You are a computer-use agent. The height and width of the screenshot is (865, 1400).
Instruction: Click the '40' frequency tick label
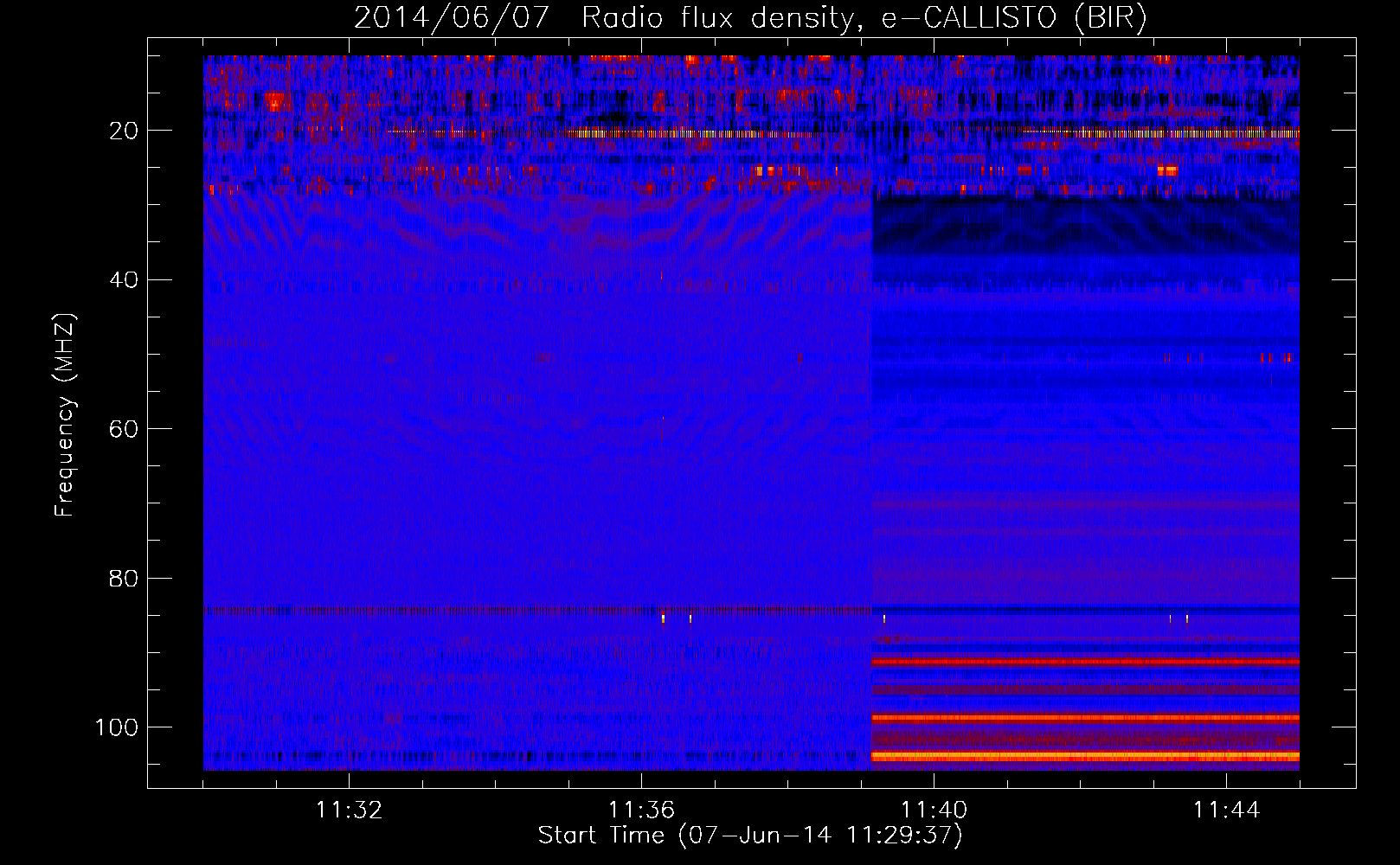point(125,280)
